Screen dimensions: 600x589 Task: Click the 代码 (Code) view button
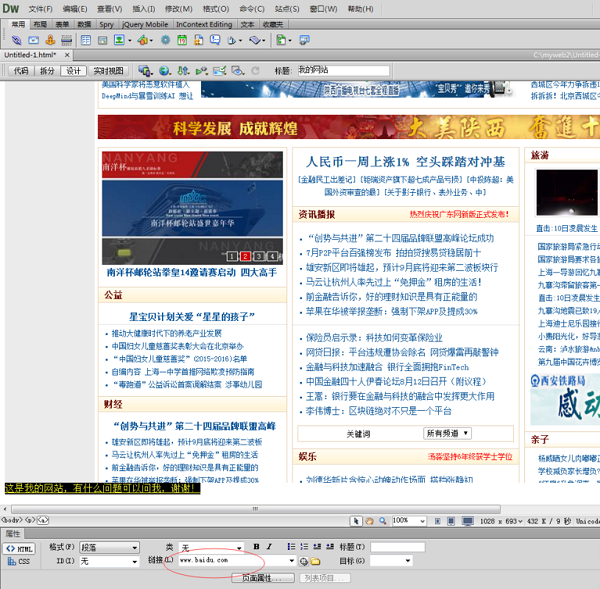(x=22, y=71)
